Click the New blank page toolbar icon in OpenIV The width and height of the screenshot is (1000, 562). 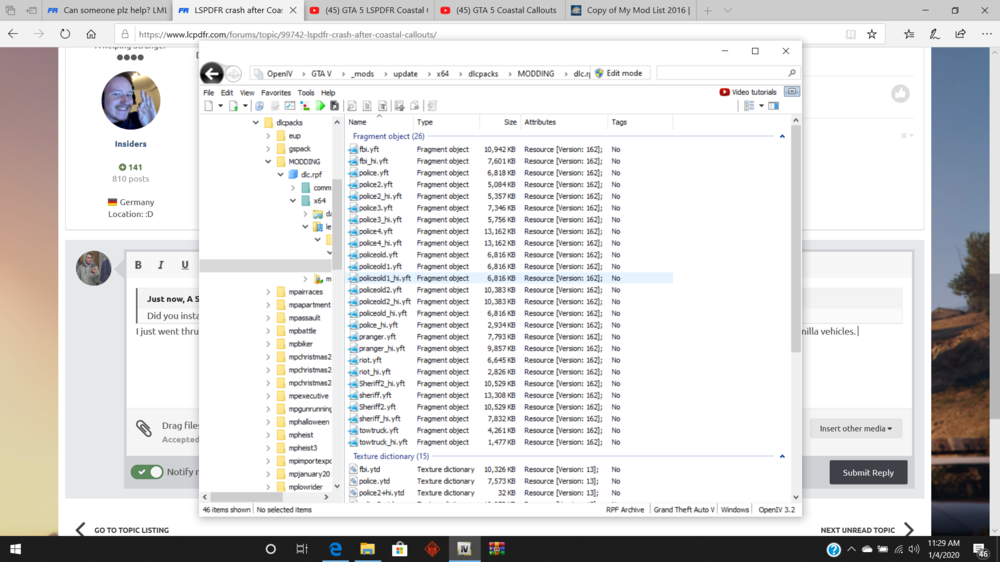click(x=209, y=106)
